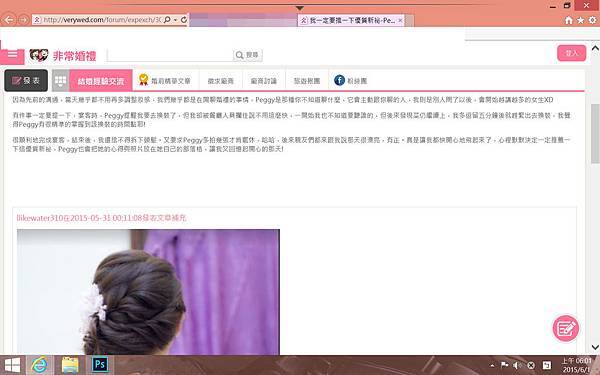The height and width of the screenshot is (375, 600).
Task: Click the pink 登入 login button
Action: click(x=572, y=53)
